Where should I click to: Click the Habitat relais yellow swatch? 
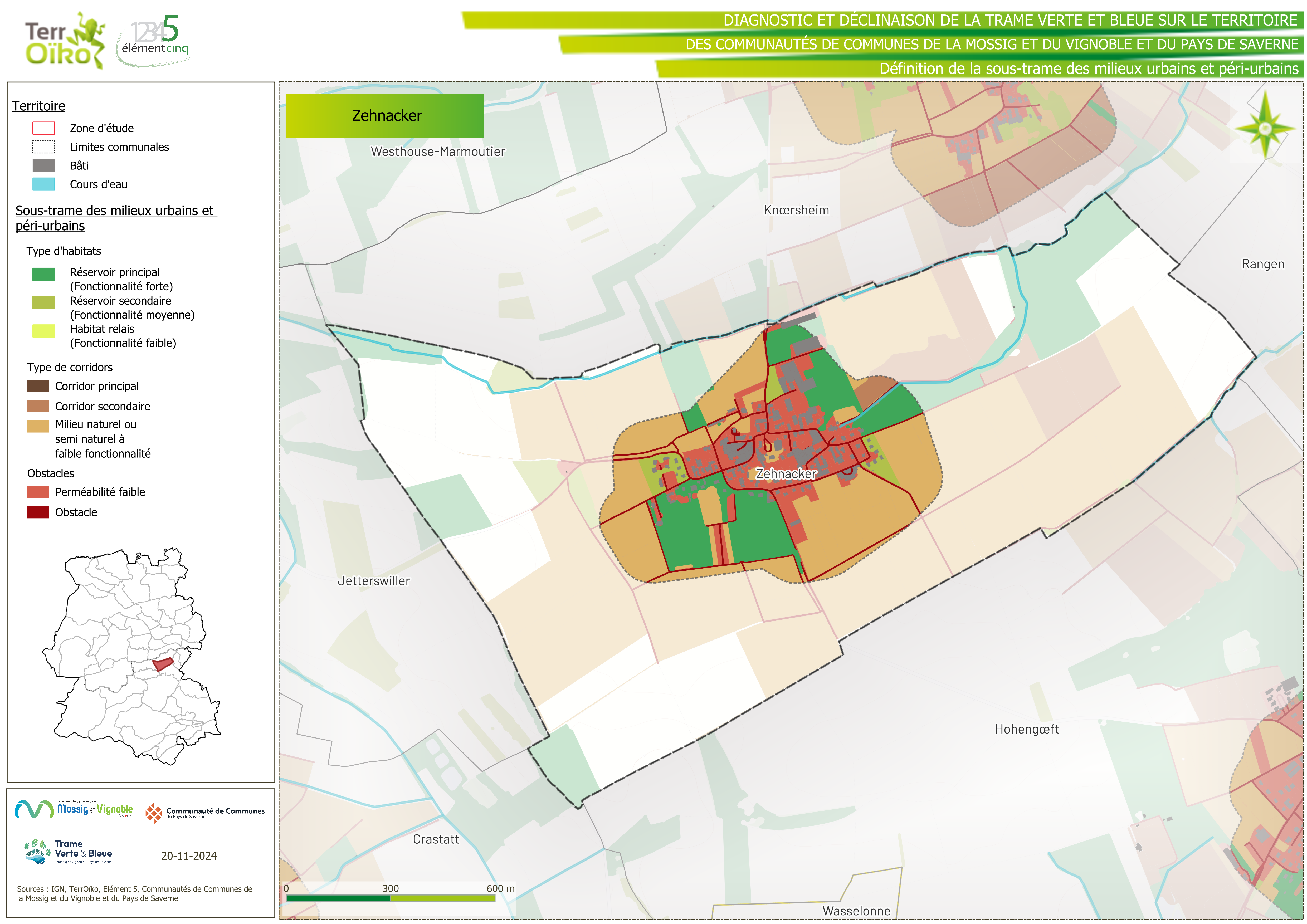(x=44, y=331)
